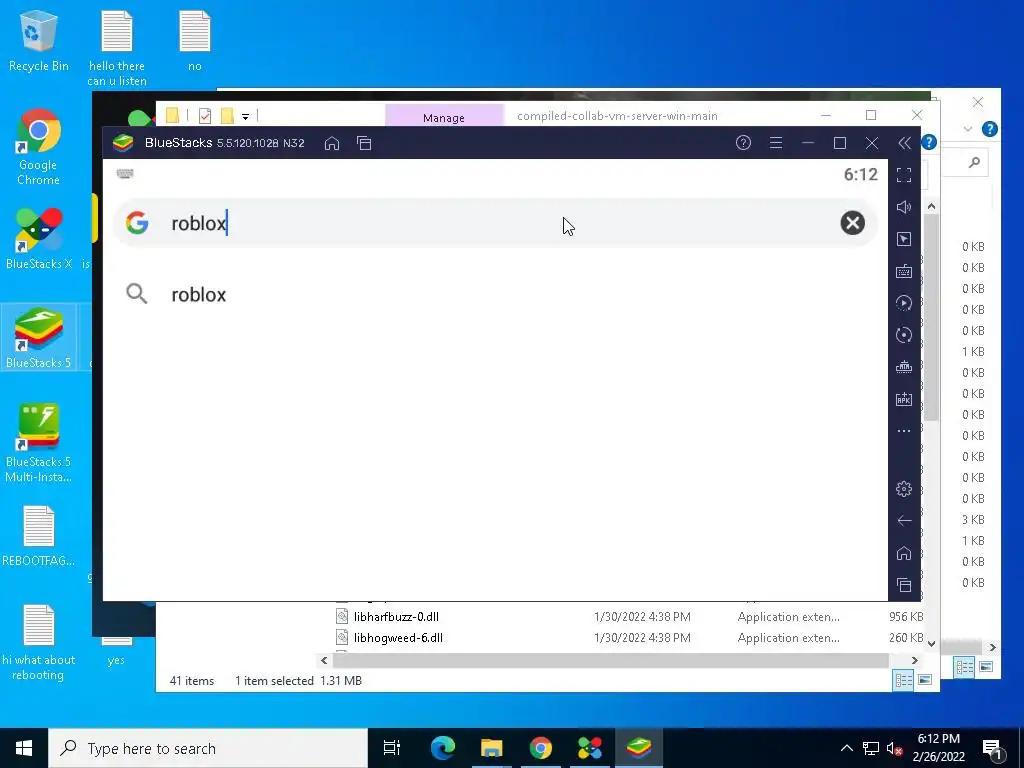This screenshot has width=1024, height=768.
Task: Select Google Chrome desktop shortcut
Action: [38, 148]
